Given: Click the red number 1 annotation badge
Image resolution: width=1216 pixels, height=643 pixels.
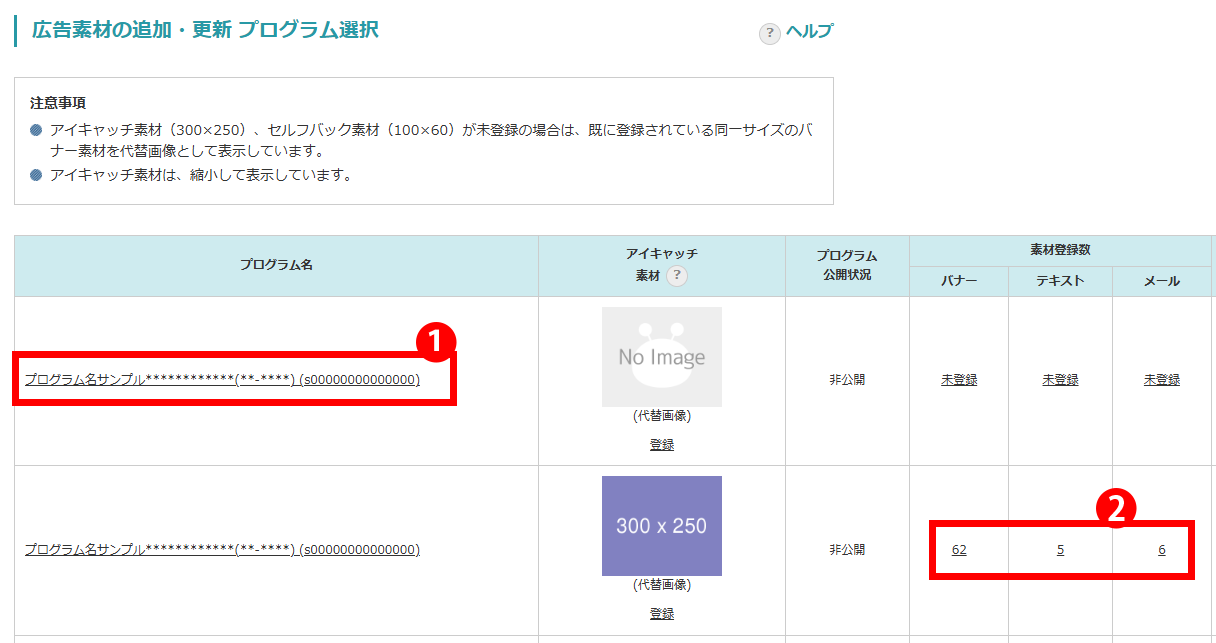Looking at the screenshot, I should coord(435,342).
